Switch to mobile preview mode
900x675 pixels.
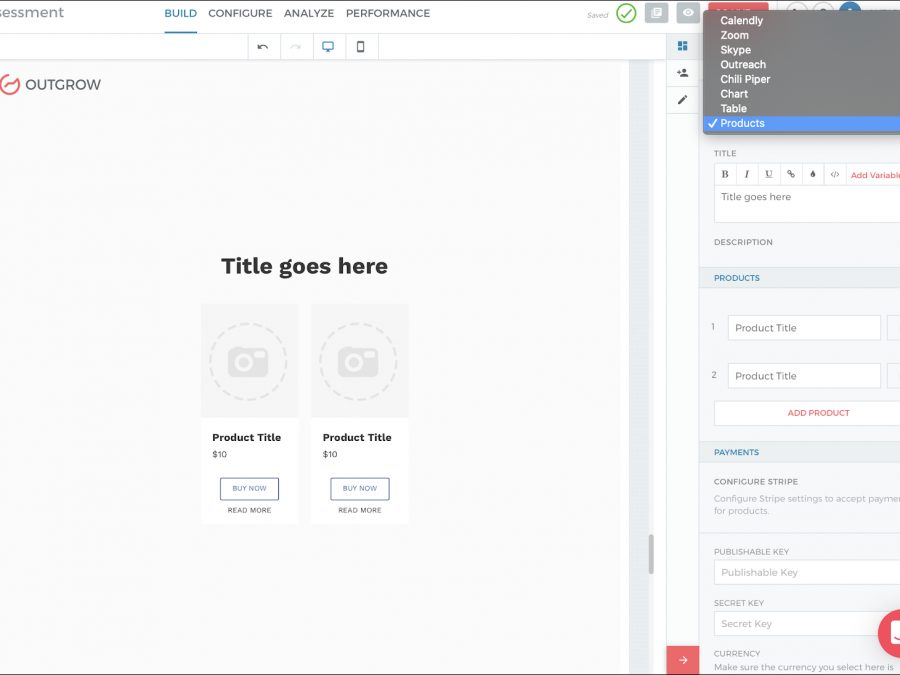click(361, 47)
